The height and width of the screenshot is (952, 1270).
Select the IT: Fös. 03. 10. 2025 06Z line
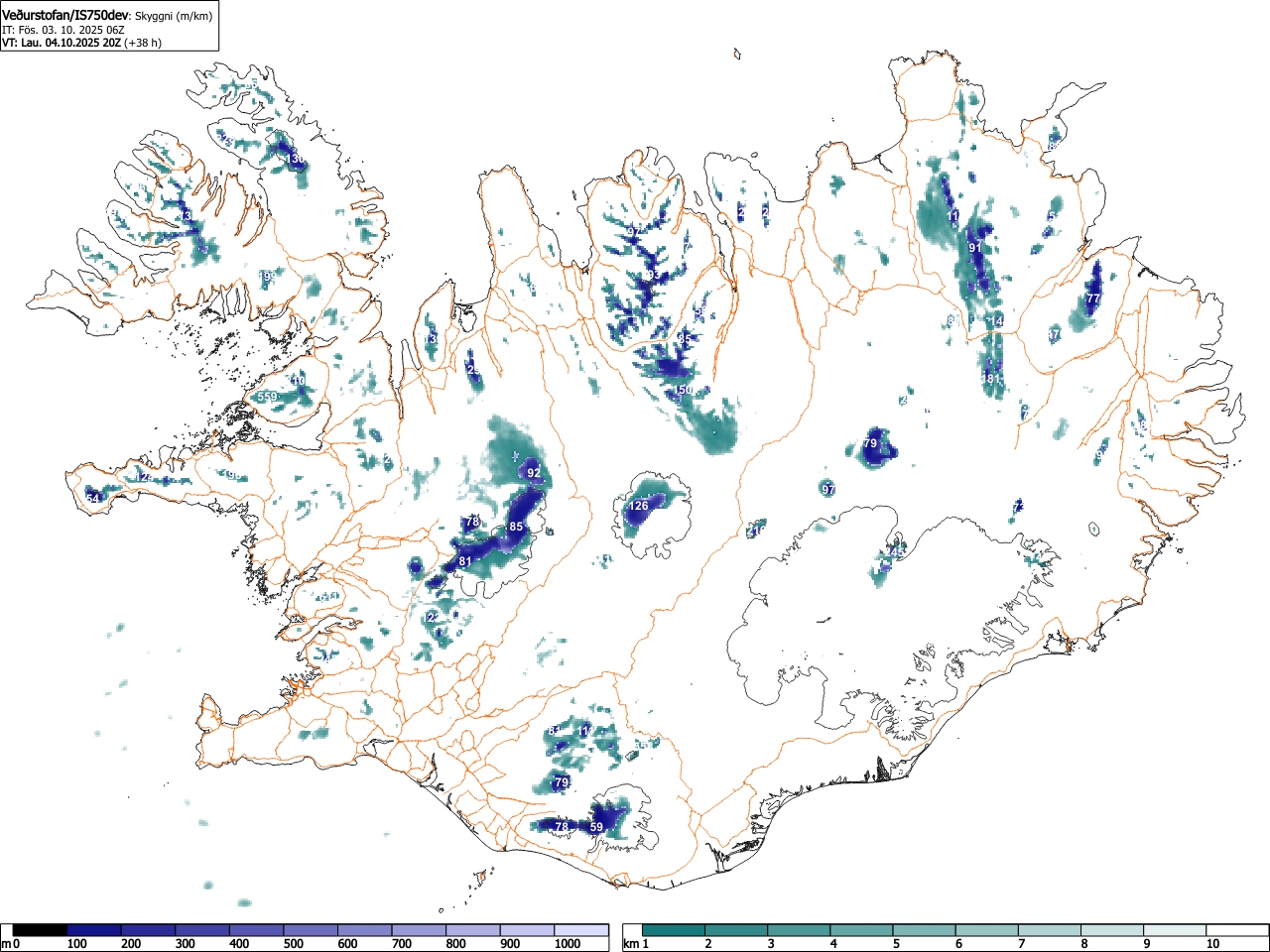coord(63,30)
